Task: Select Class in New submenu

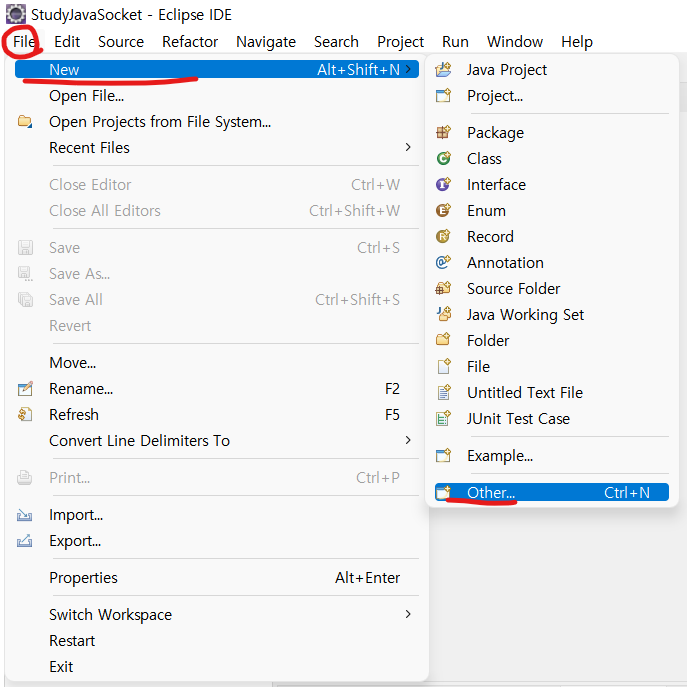Action: tap(552, 158)
